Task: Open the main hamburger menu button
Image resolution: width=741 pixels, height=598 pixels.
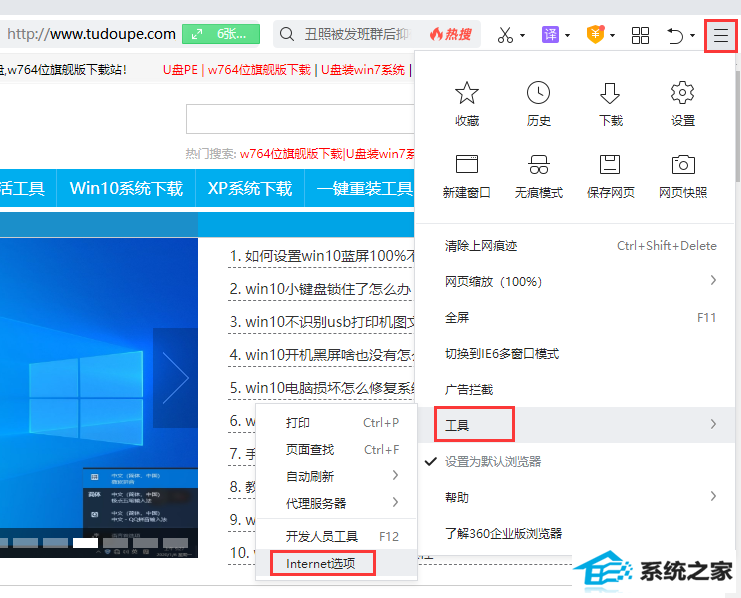Action: pos(720,35)
